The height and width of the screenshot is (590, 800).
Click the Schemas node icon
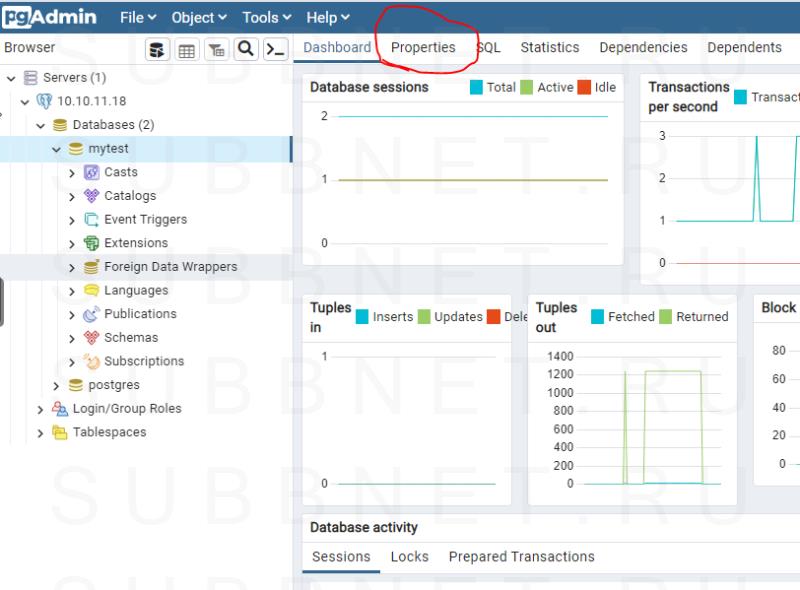tap(92, 338)
